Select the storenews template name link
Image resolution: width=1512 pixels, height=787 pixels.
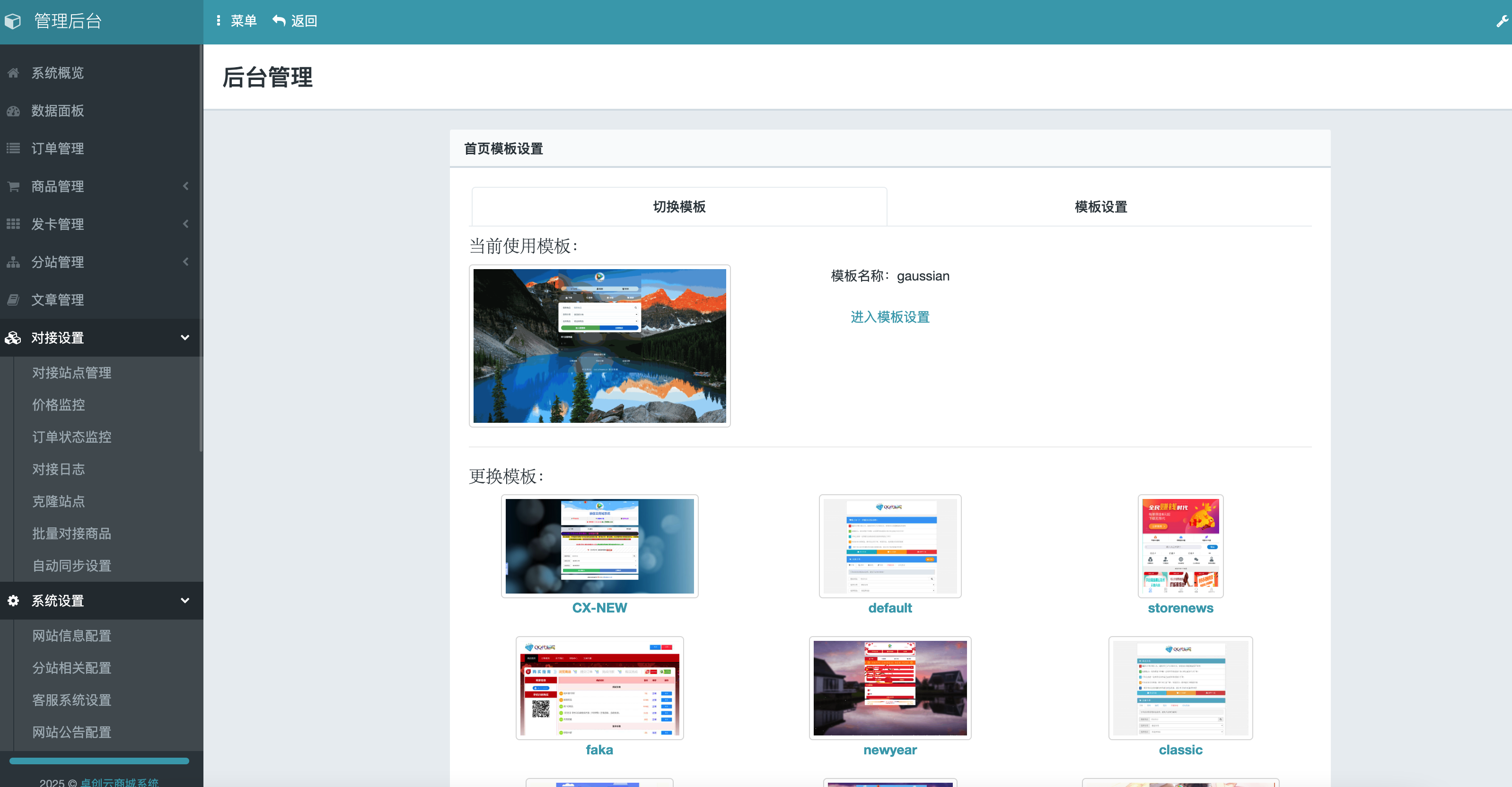(1180, 608)
